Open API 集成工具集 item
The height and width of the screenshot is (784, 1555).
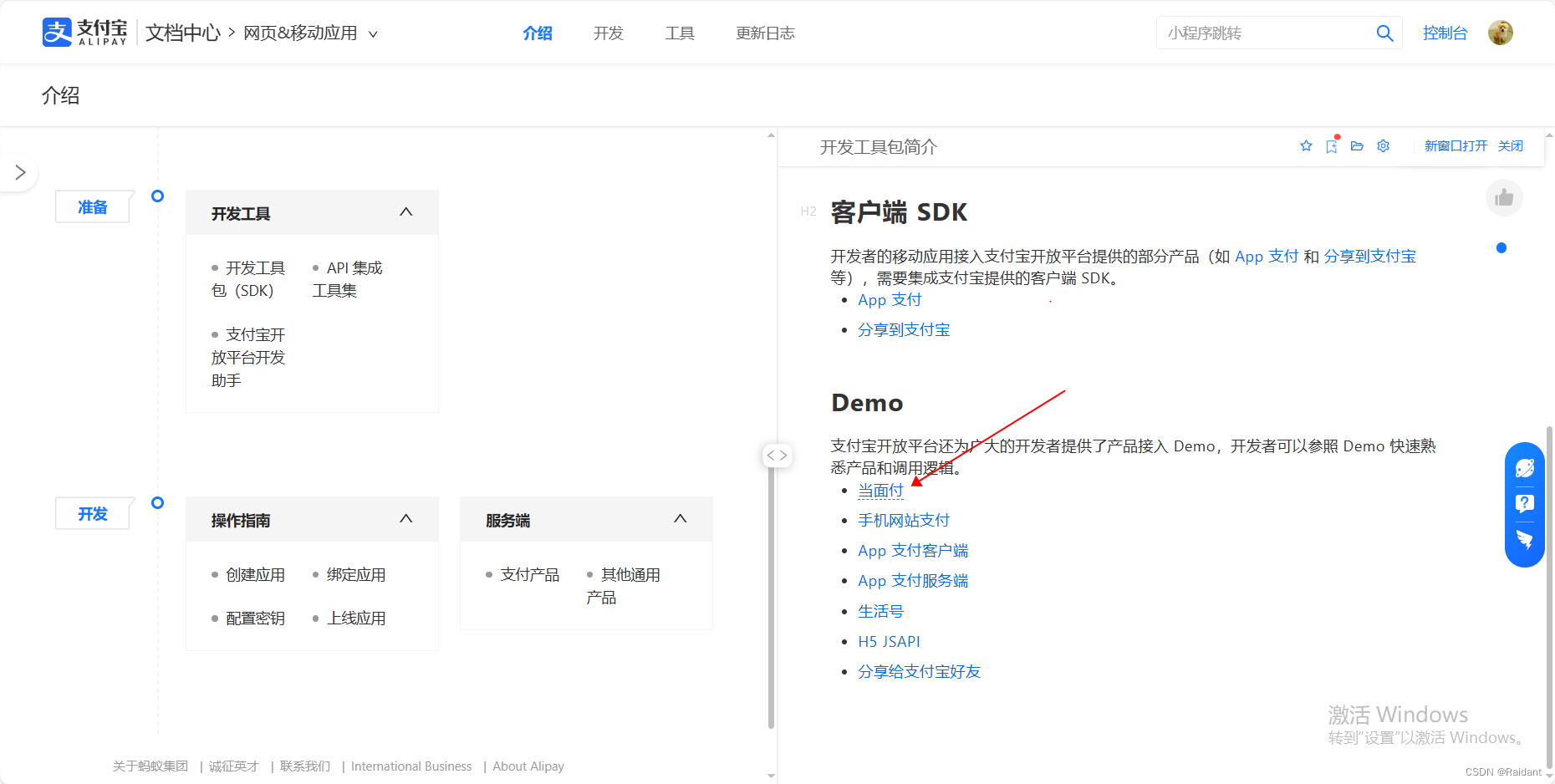[347, 279]
